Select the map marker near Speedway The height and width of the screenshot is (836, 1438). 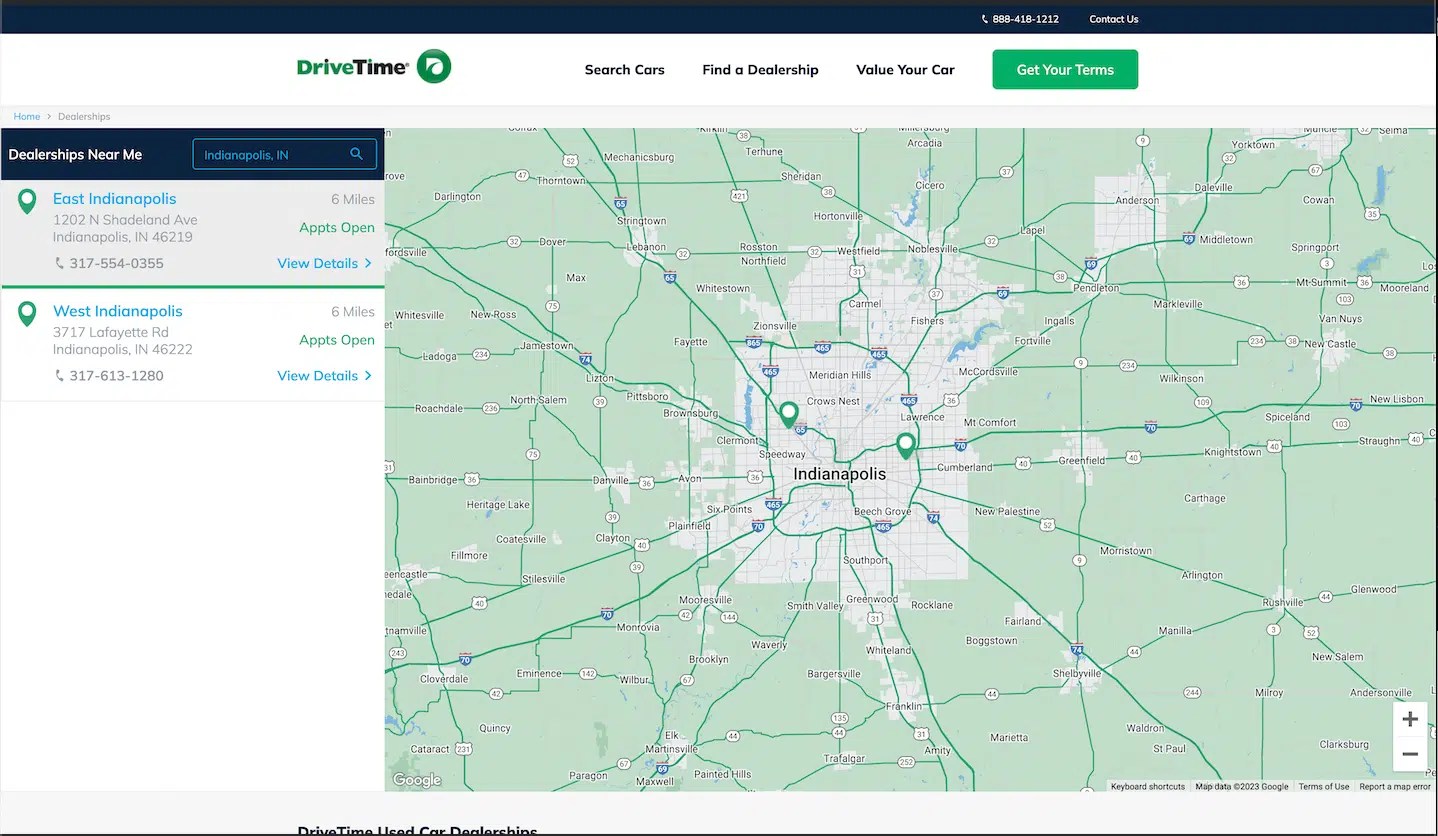pyautogui.click(x=789, y=412)
